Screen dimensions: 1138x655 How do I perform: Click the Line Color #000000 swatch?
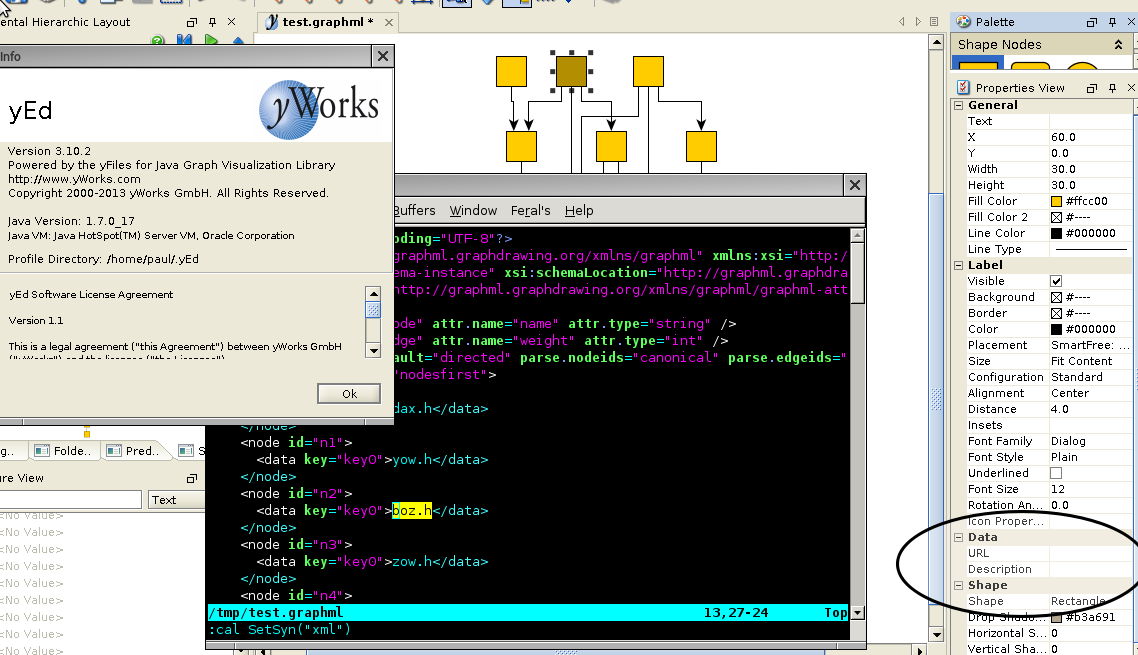(1056, 233)
